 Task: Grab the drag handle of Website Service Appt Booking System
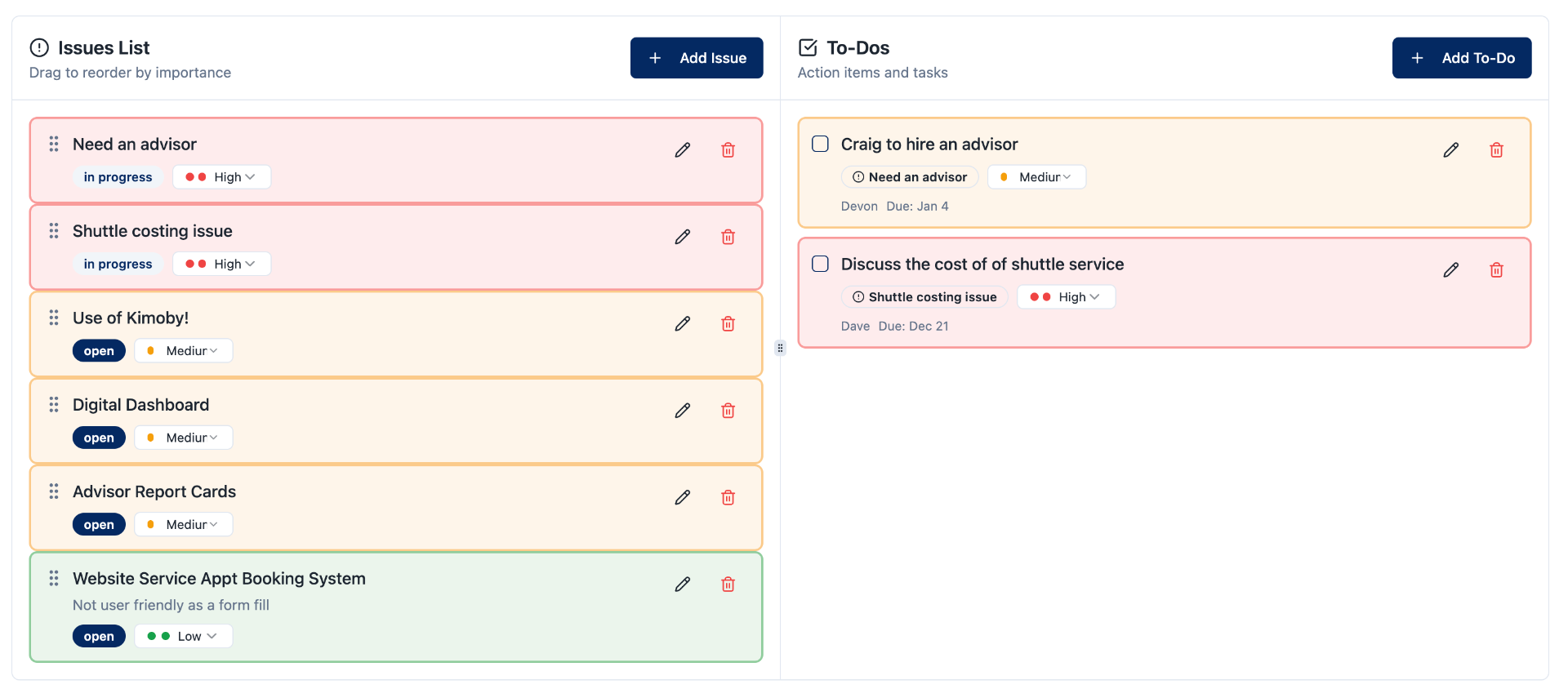point(54,579)
